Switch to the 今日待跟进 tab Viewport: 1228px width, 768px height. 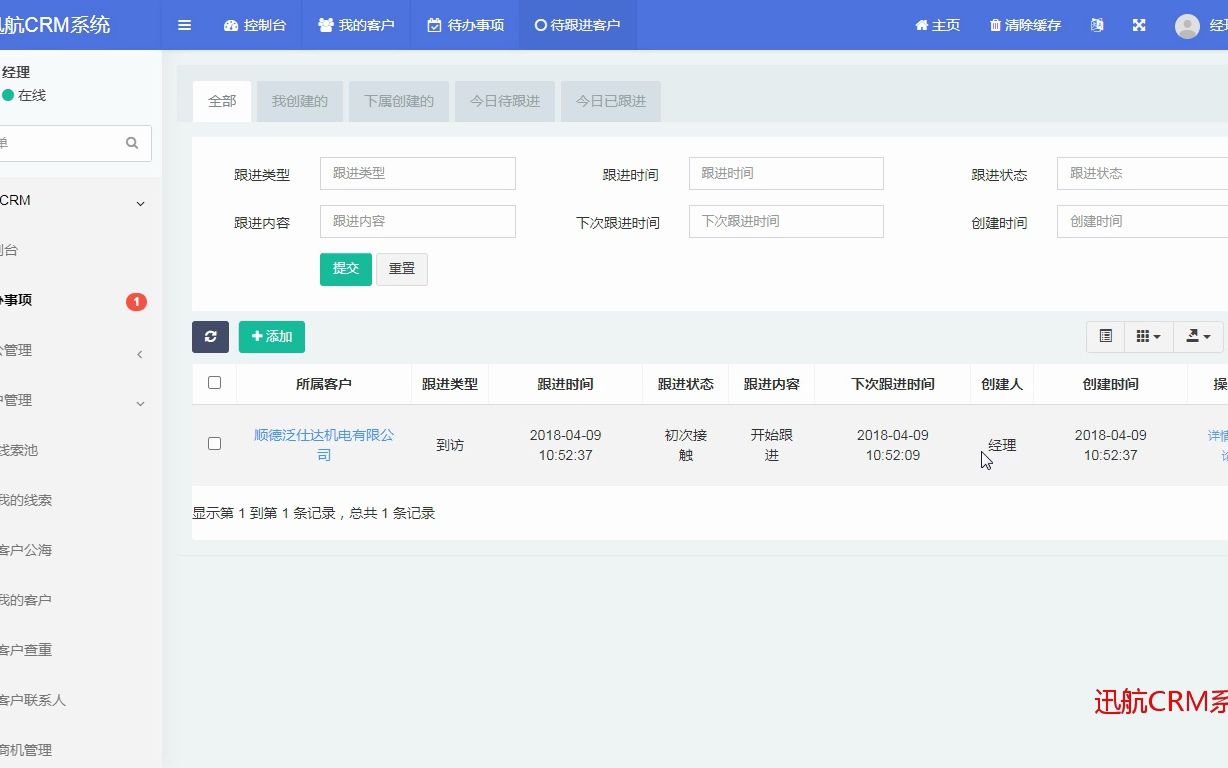504,101
